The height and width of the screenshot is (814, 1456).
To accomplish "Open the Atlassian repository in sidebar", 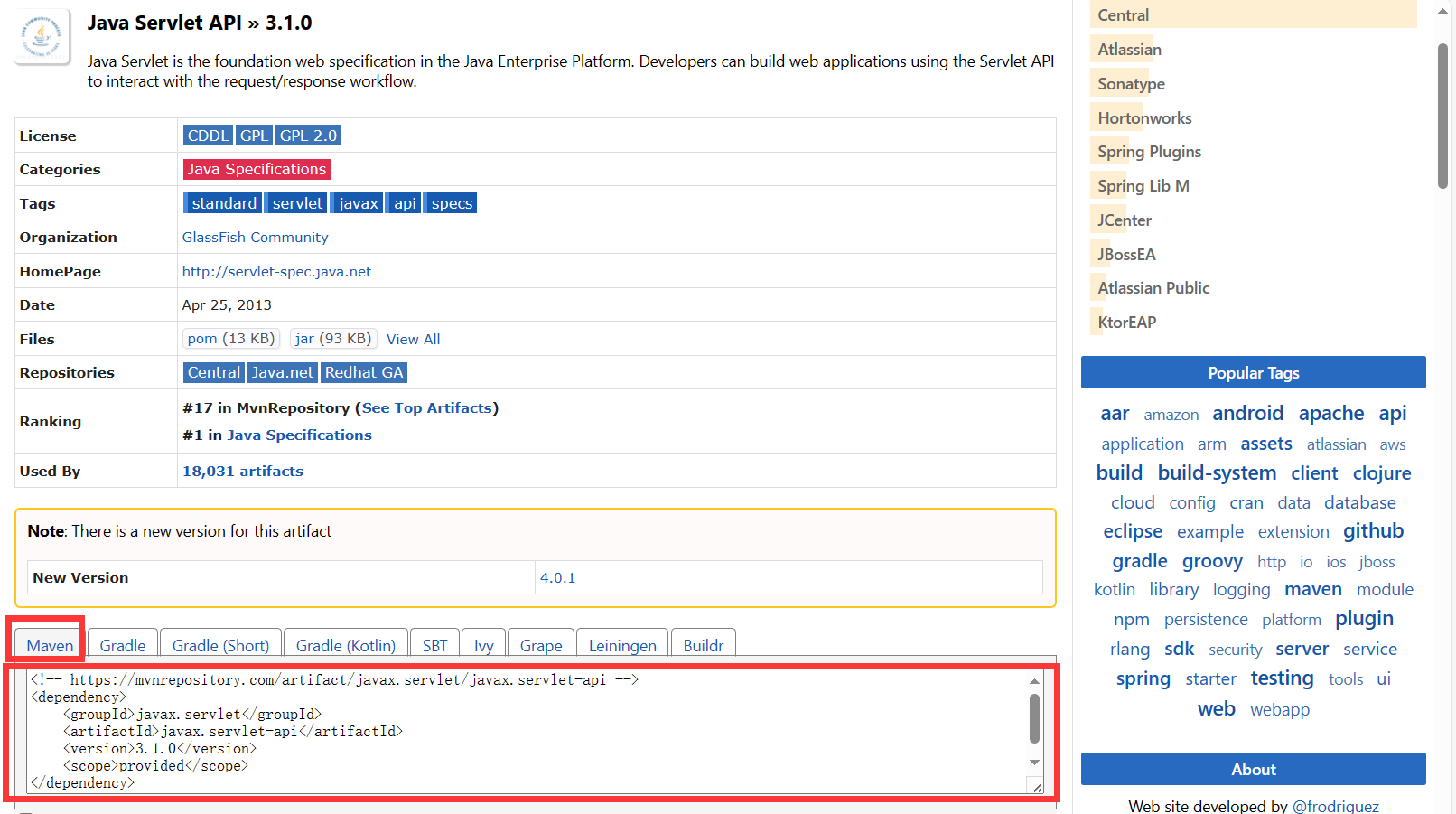I will (x=1129, y=50).
